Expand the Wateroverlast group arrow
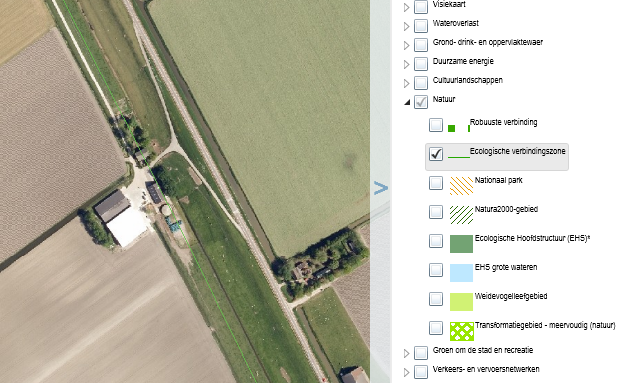 [406, 26]
